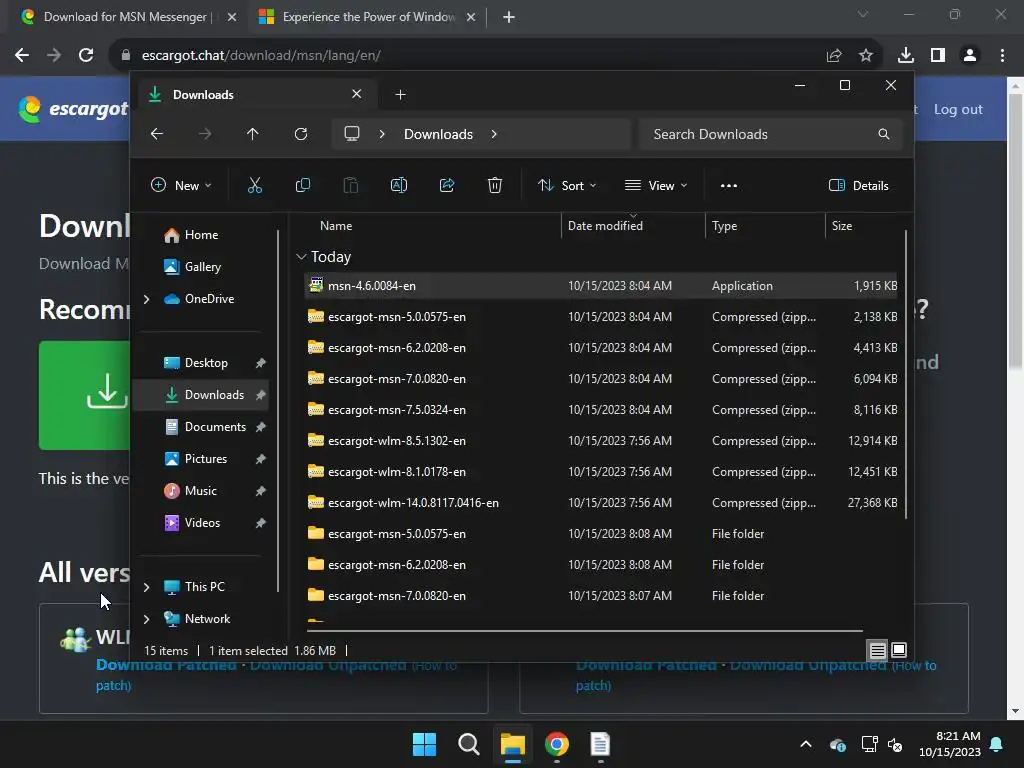Expand This PC in navigation pane
The image size is (1024, 768).
(146, 587)
